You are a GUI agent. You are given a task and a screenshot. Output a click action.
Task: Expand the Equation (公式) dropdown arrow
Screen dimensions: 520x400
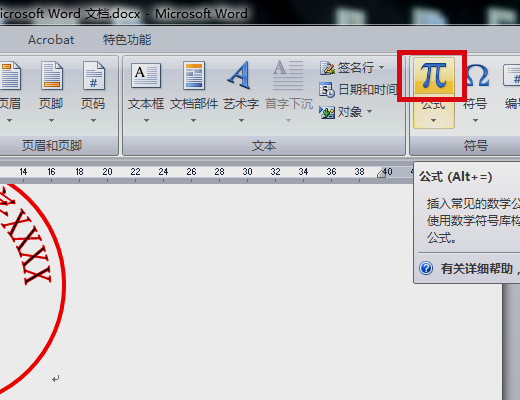point(433,120)
